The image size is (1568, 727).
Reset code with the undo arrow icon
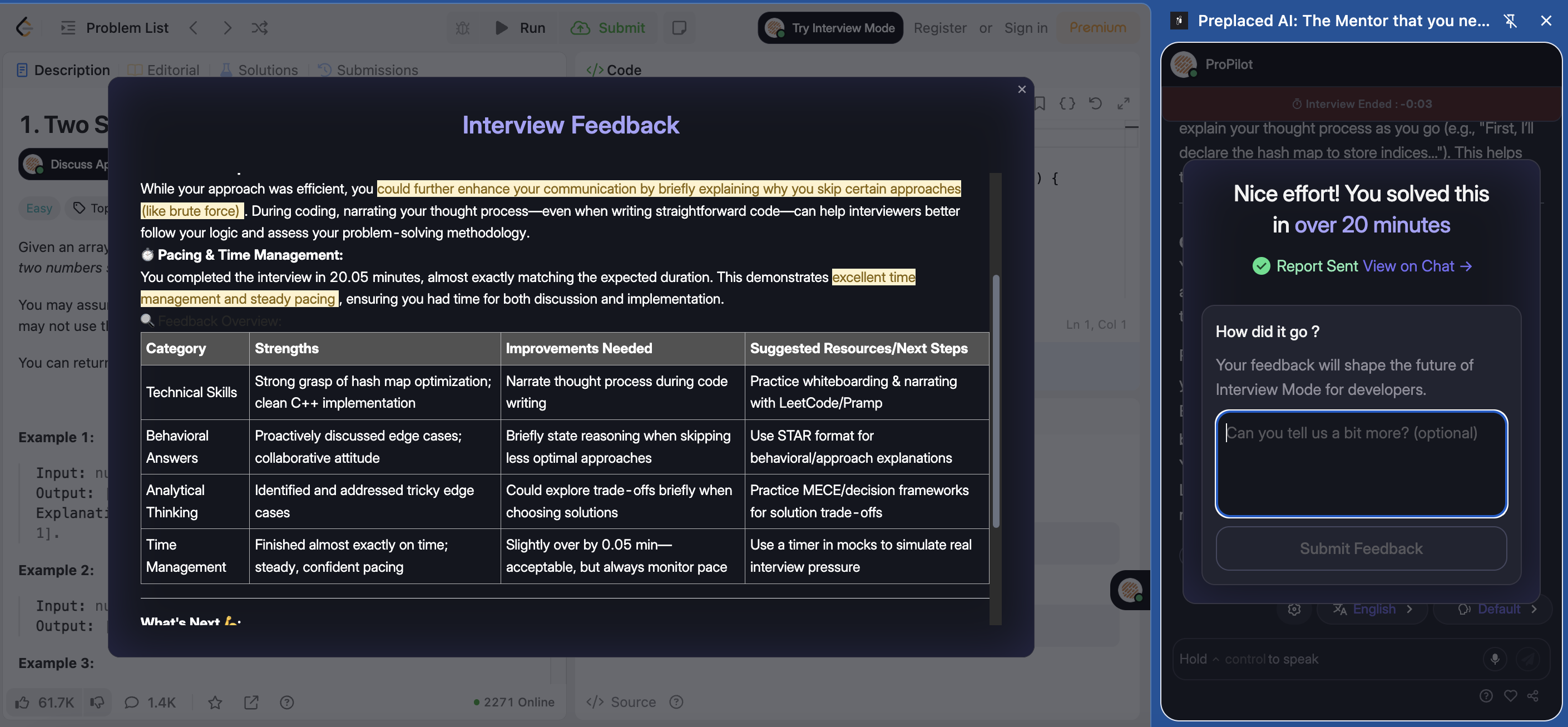1095,103
